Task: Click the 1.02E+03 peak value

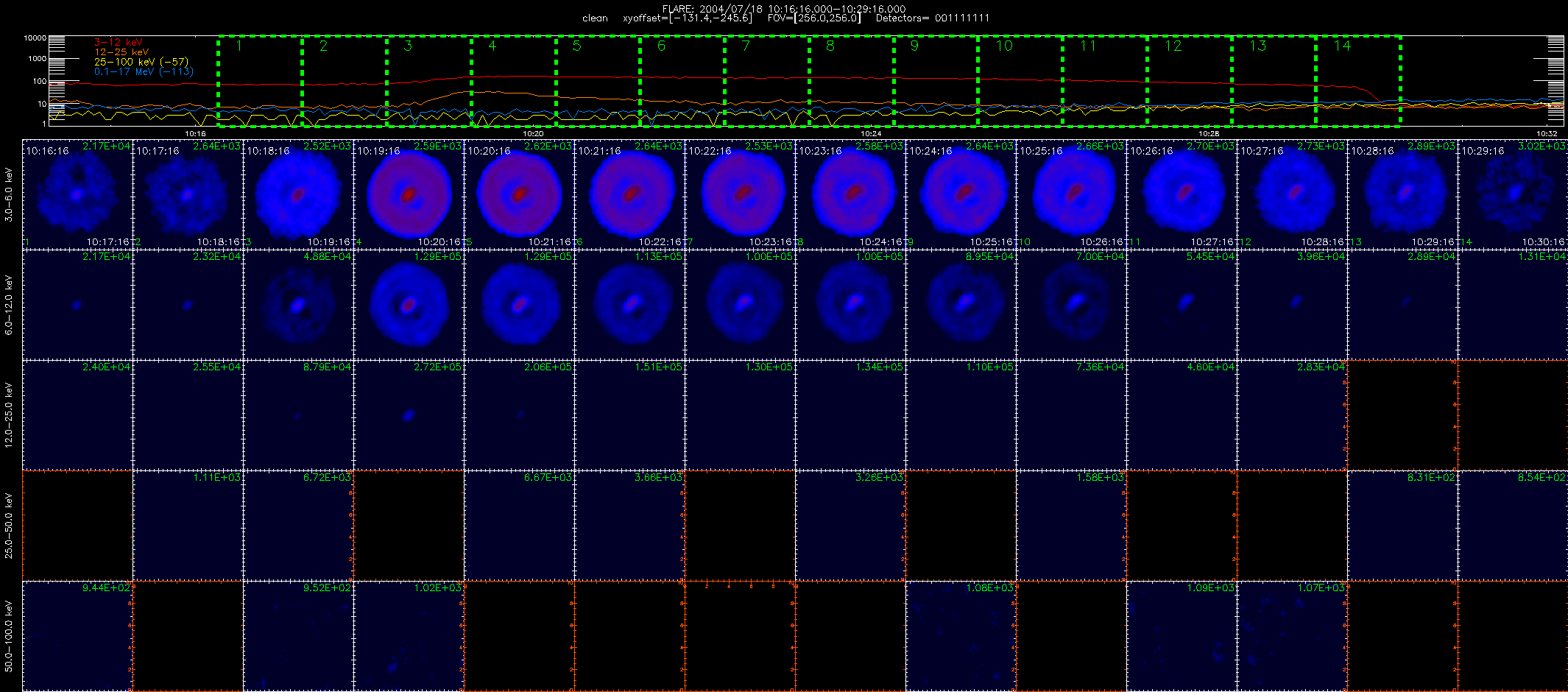Action: pyautogui.click(x=437, y=587)
